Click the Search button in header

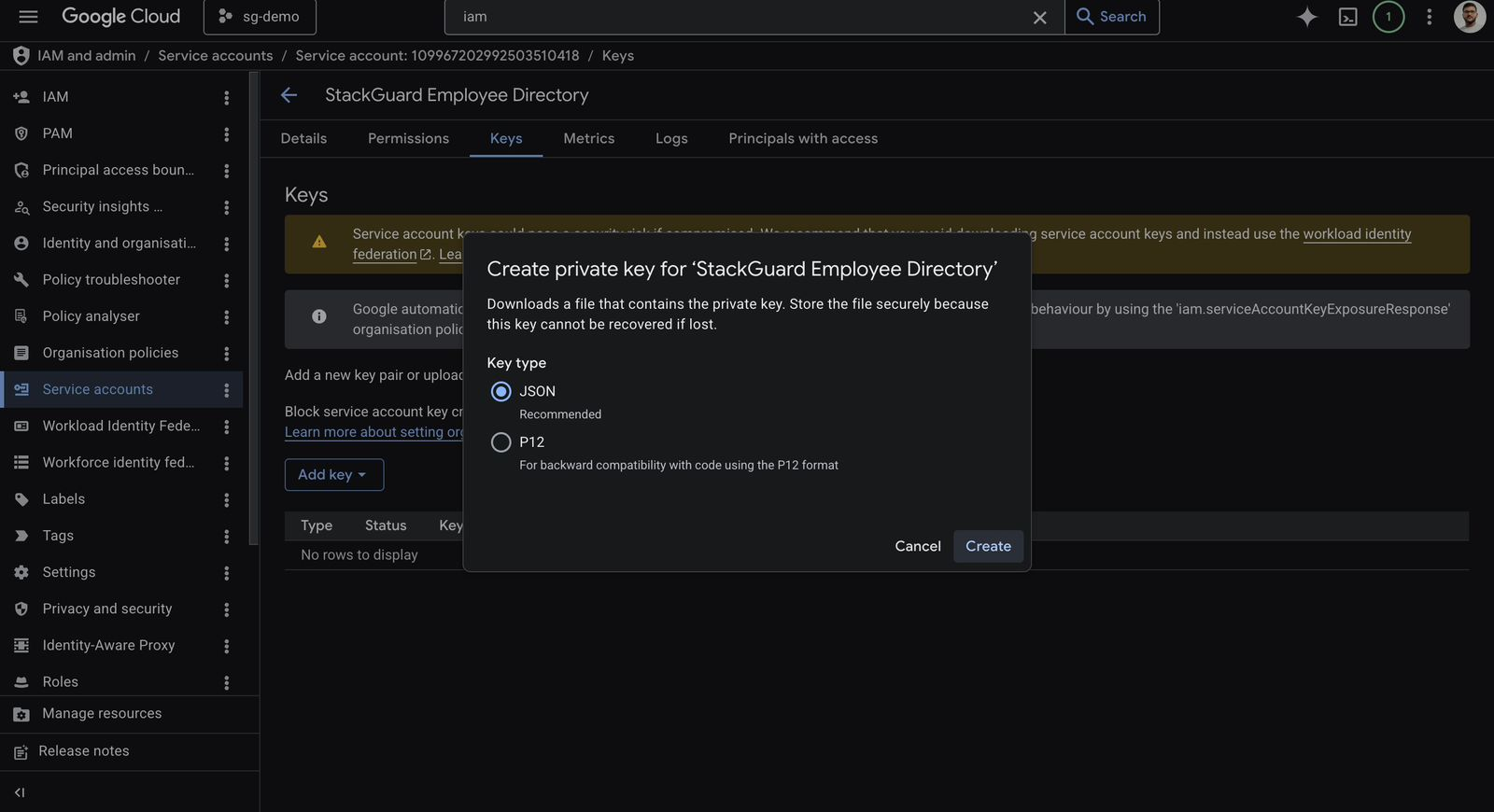pos(1112,17)
